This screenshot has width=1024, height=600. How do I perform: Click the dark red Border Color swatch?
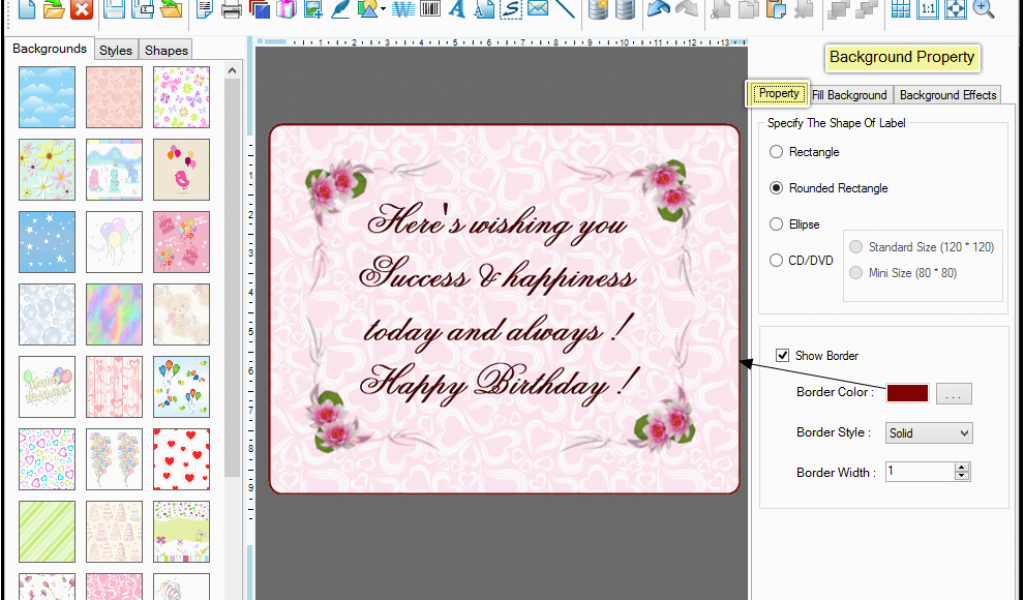pyautogui.click(x=907, y=393)
